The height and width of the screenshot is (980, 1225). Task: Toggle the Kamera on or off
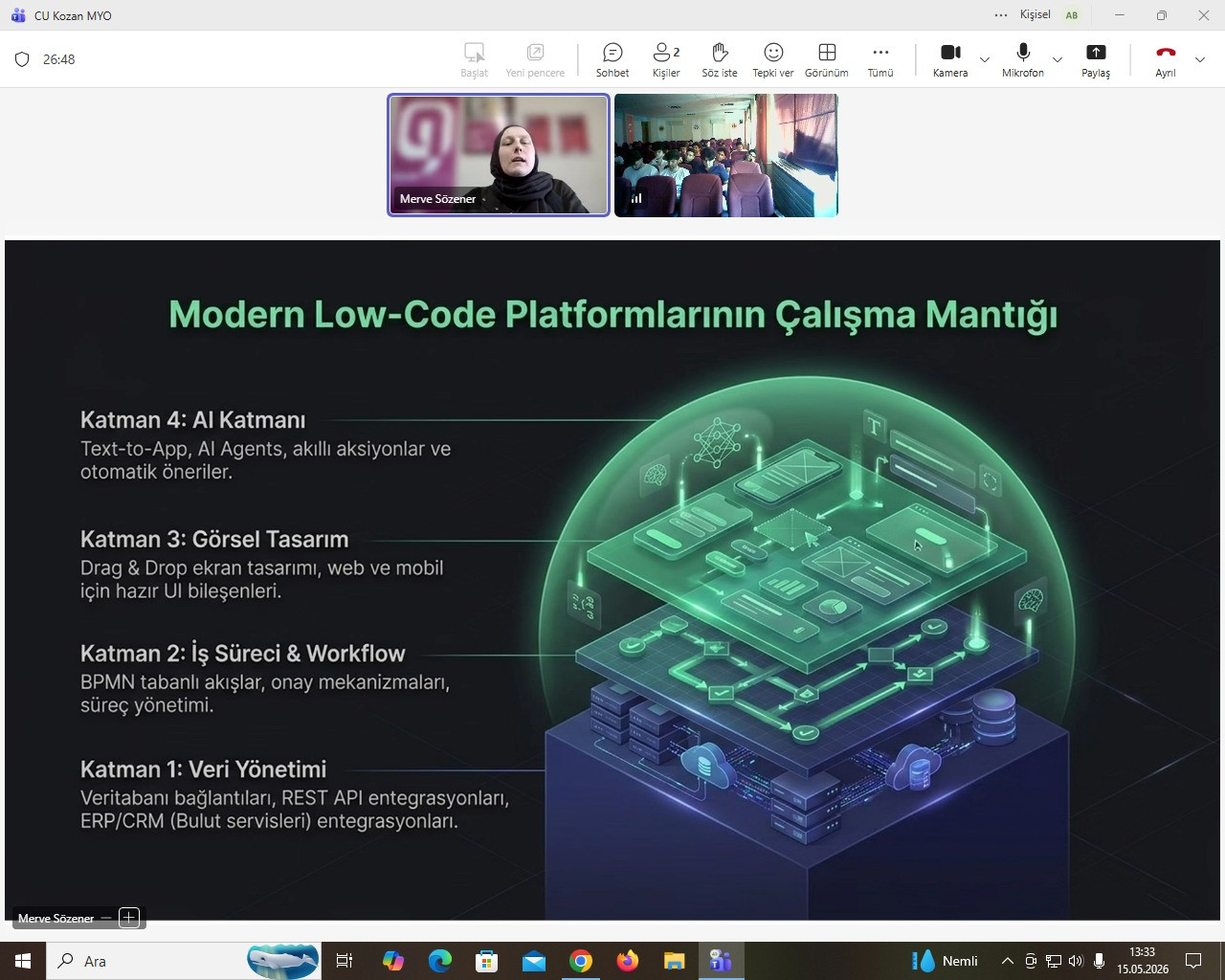pyautogui.click(x=950, y=60)
